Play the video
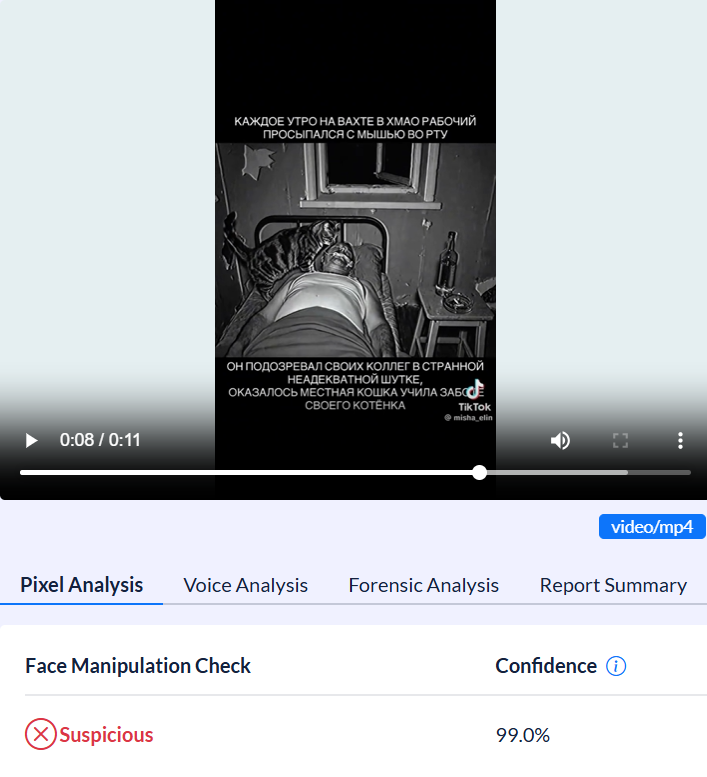The width and height of the screenshot is (707, 777). [31, 441]
